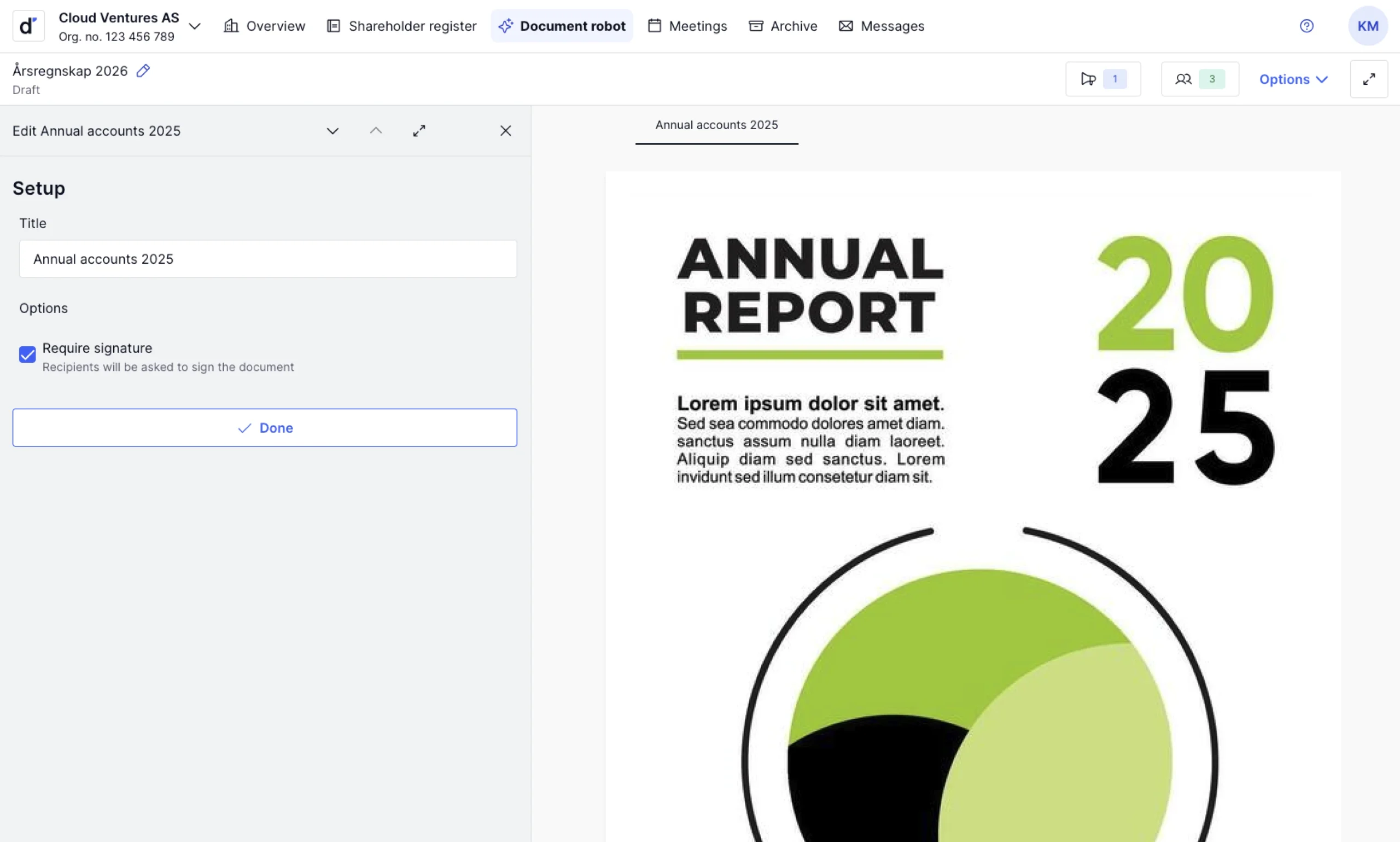Open the KM user avatar menu
Image resolution: width=1400 pixels, height=842 pixels.
click(1367, 26)
